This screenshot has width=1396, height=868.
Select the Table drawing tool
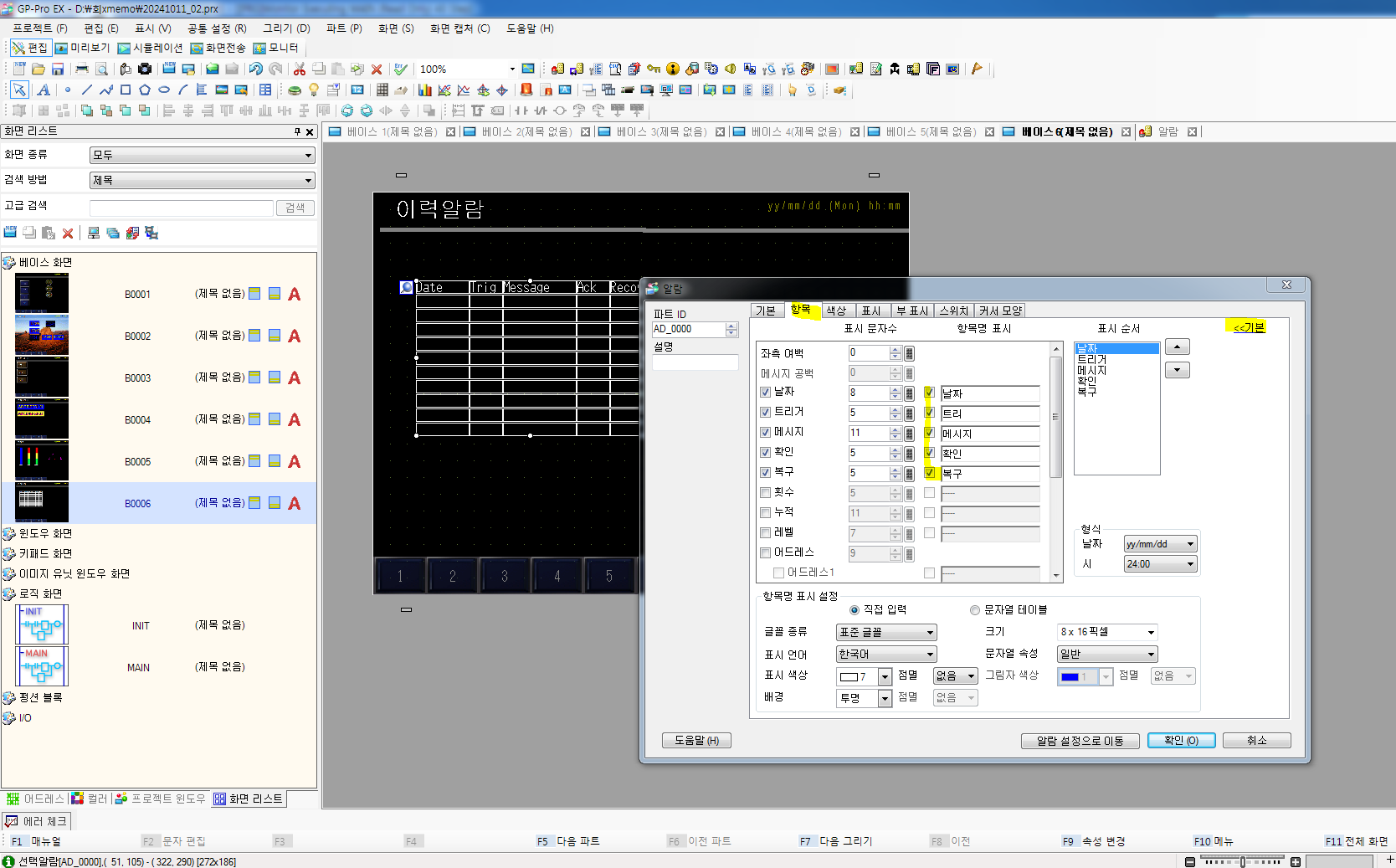[x=265, y=90]
